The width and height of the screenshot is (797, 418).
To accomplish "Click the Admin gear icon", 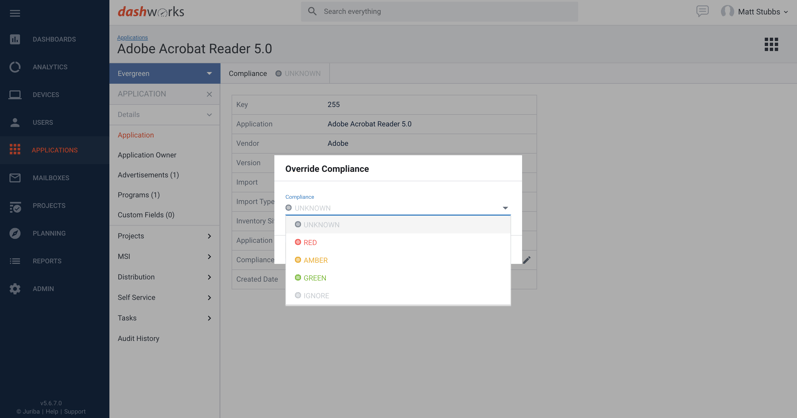I will pos(15,288).
